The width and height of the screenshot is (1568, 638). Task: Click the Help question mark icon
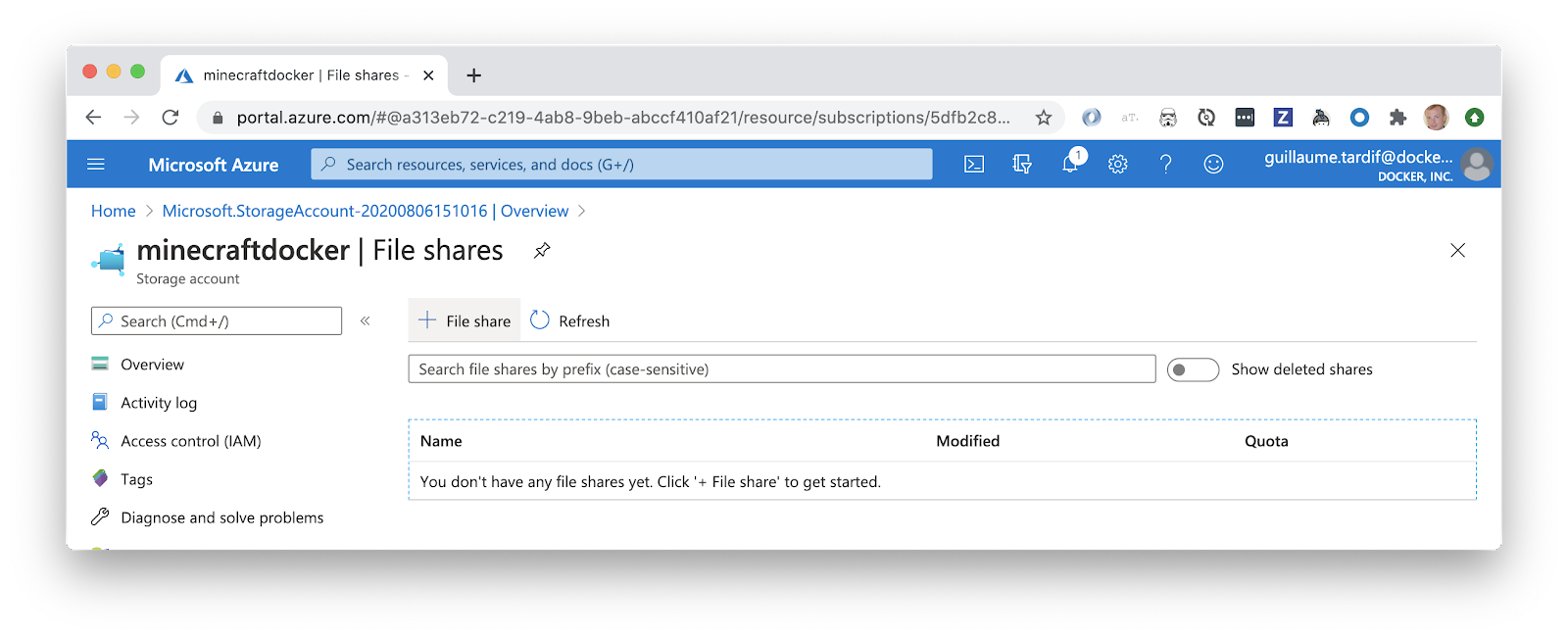coord(1165,165)
